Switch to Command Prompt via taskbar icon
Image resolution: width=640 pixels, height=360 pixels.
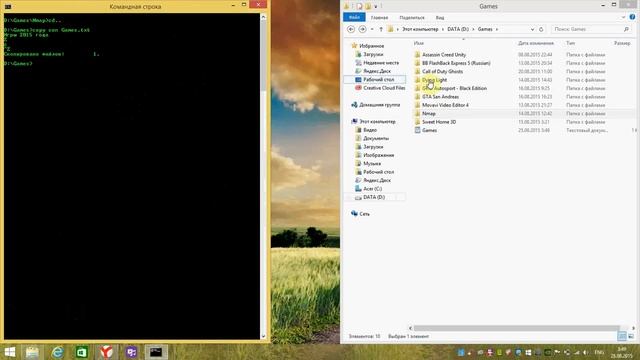(x=156, y=352)
